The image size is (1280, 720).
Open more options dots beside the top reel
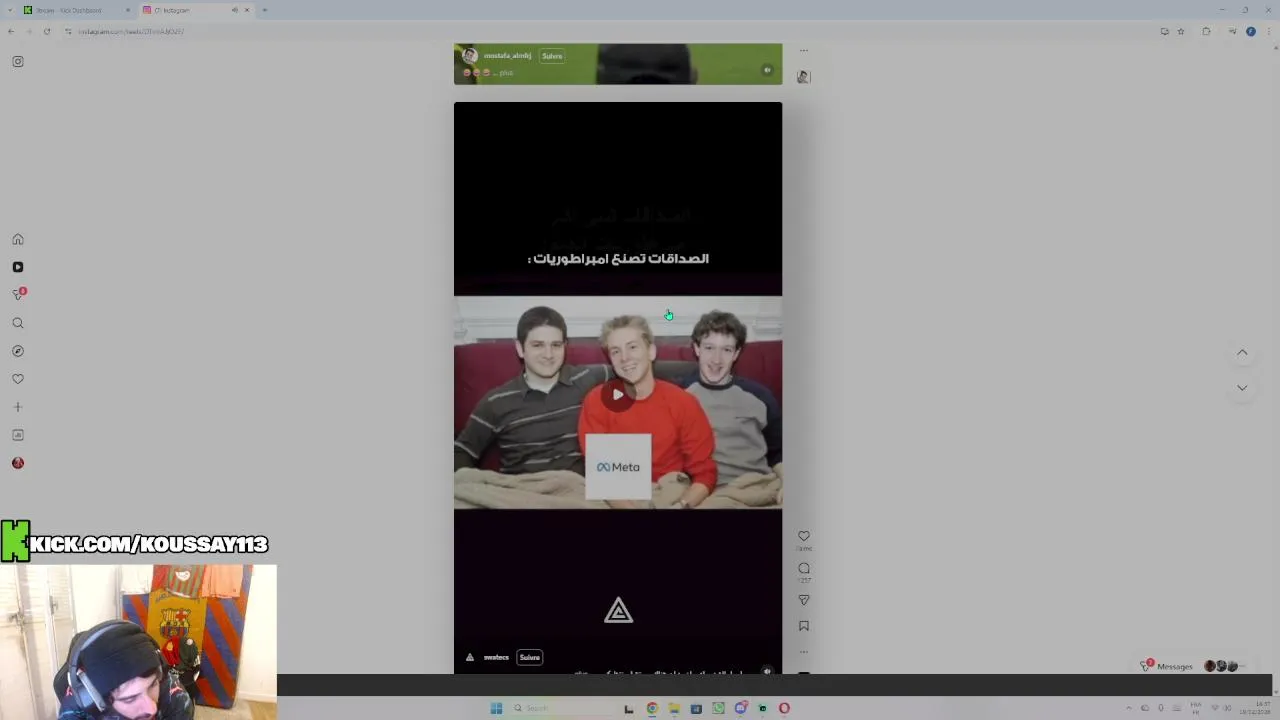pos(804,50)
